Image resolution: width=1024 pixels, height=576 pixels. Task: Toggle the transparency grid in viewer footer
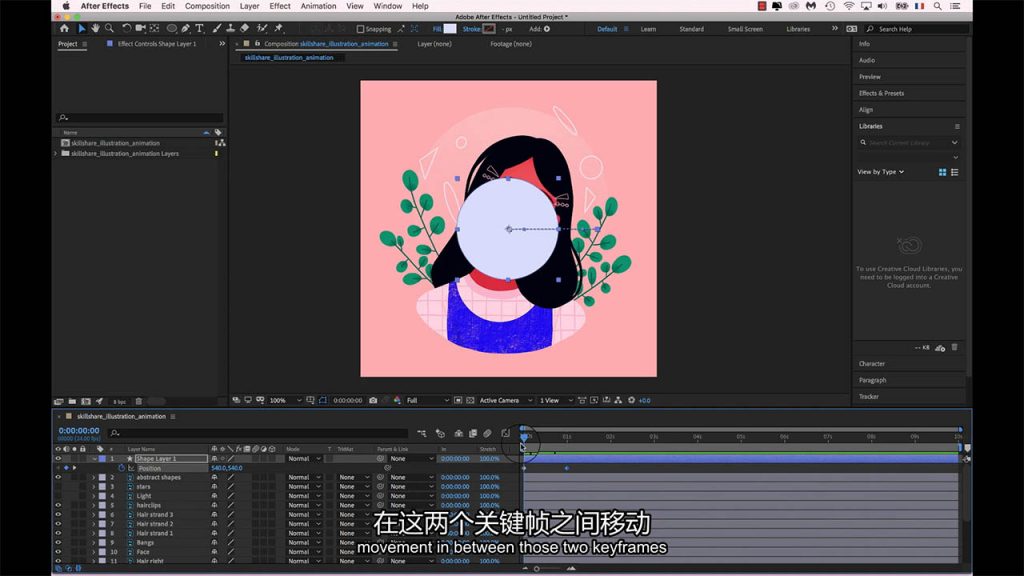click(x=470, y=400)
